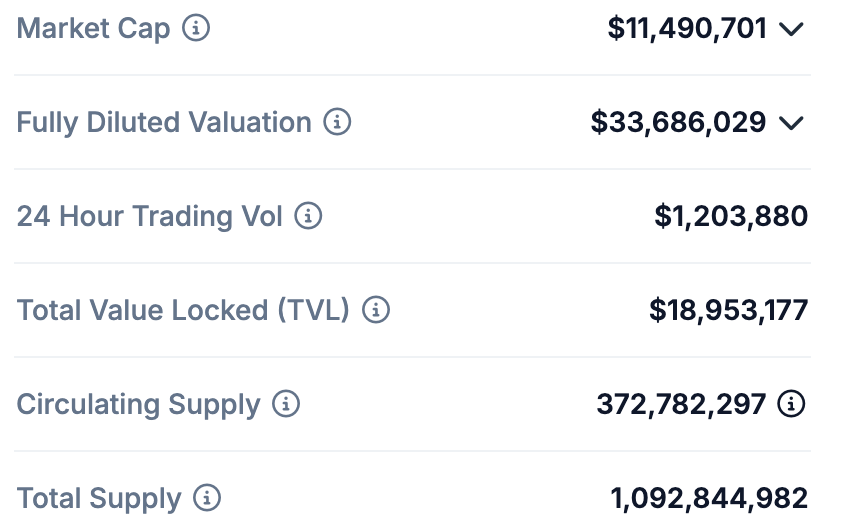Expand the Market Cap chevron arrow
This screenshot has height=528, width=856.
coord(791,29)
